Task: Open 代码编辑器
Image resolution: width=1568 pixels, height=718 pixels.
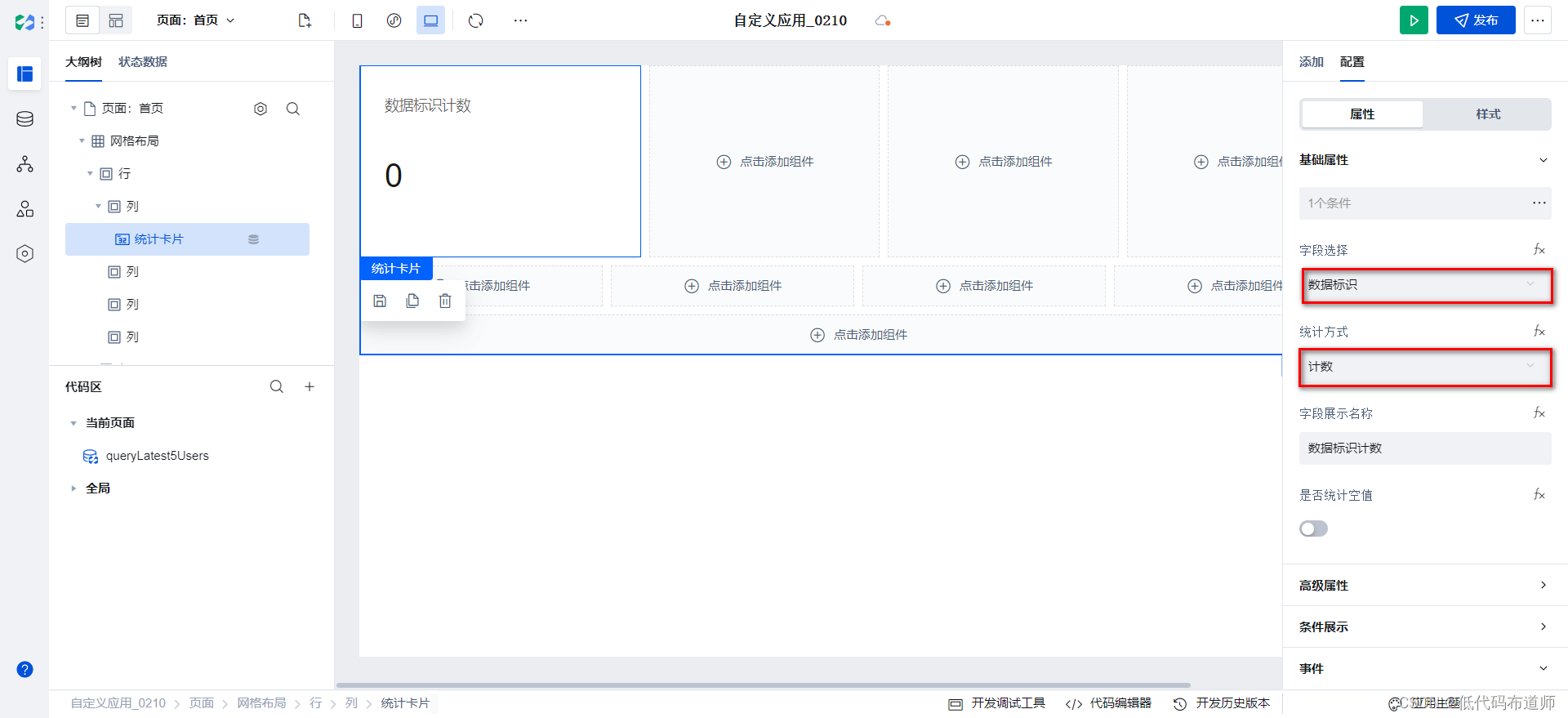Action: click(1108, 703)
